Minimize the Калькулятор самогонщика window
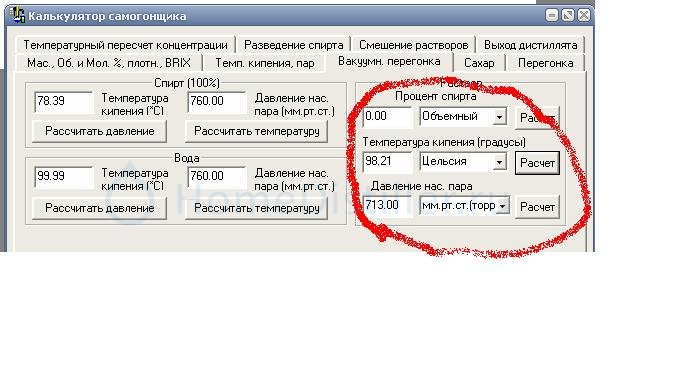683x384 pixels. click(x=551, y=16)
